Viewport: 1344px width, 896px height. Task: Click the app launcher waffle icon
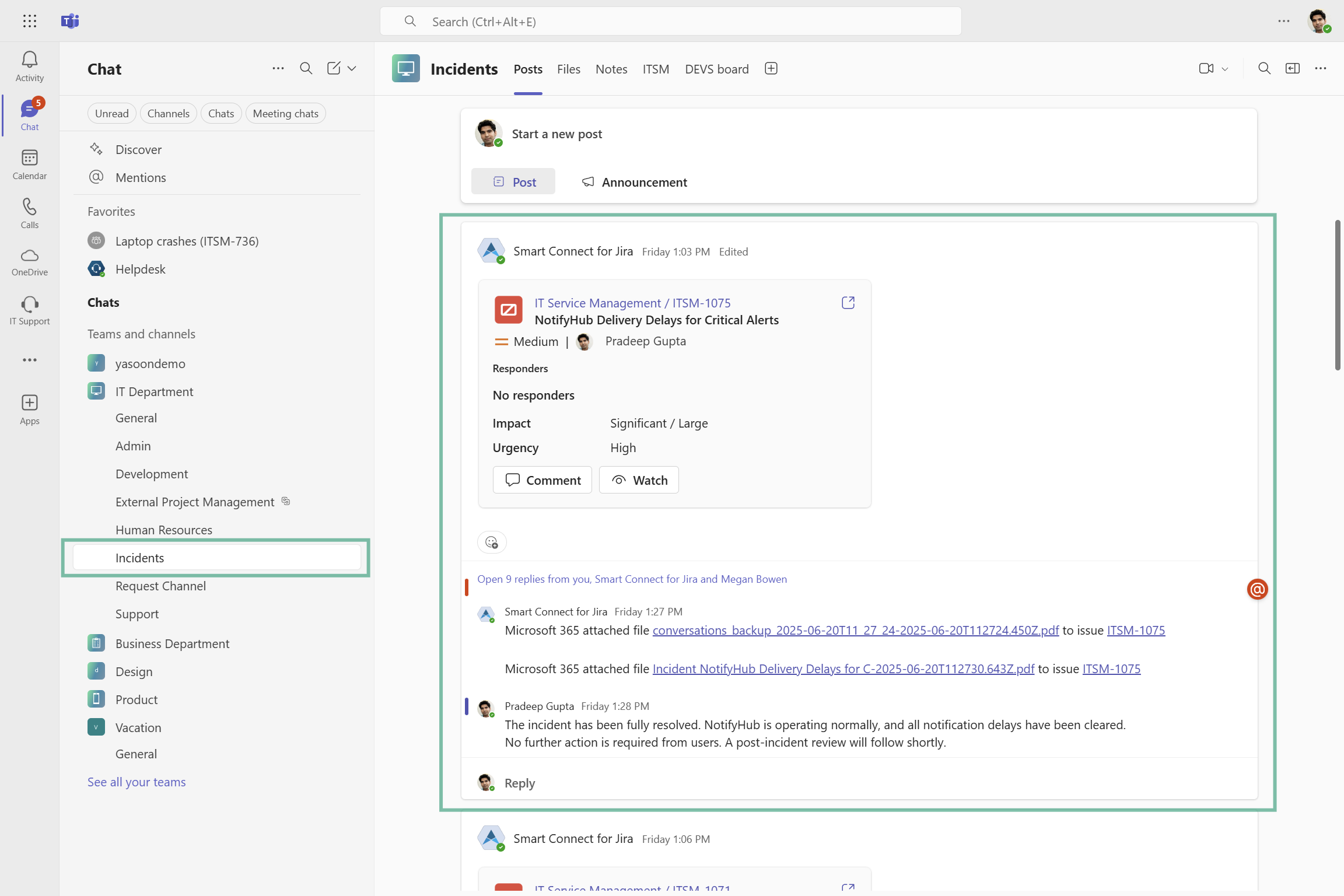[30, 21]
